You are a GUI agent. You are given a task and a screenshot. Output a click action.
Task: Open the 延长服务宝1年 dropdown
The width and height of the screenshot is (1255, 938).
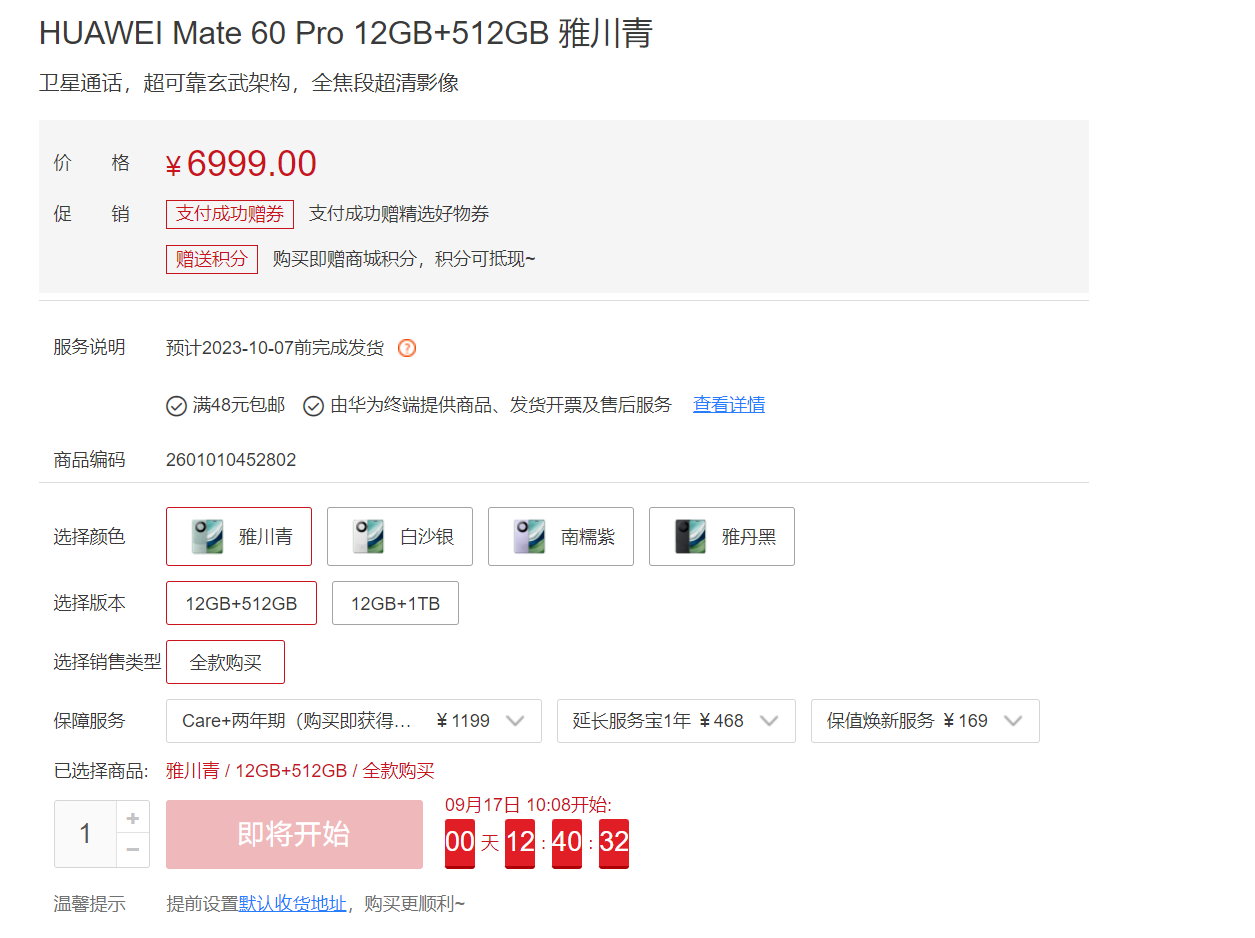(676, 721)
